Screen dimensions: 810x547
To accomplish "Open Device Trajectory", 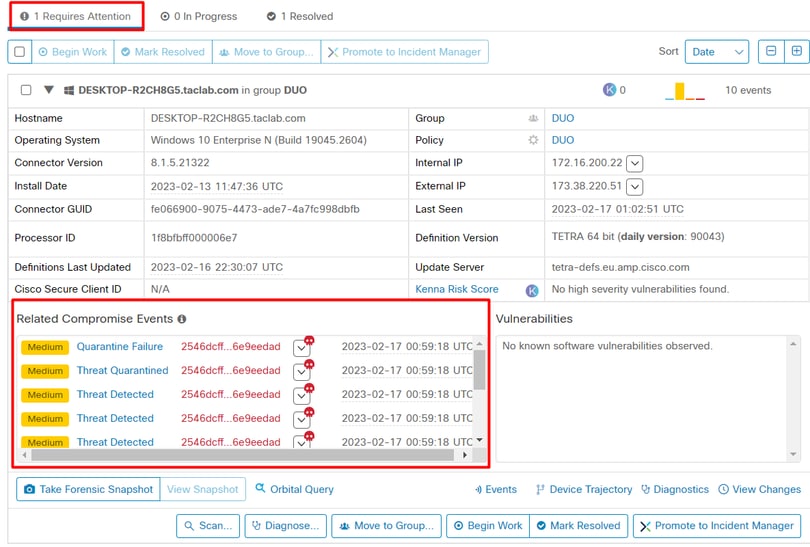I will (x=584, y=489).
